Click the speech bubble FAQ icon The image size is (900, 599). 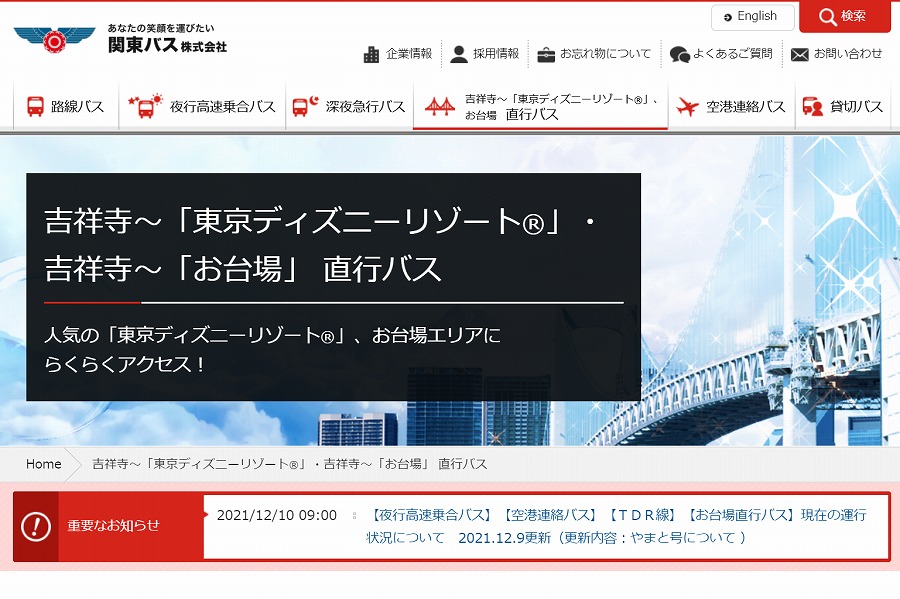coord(680,55)
